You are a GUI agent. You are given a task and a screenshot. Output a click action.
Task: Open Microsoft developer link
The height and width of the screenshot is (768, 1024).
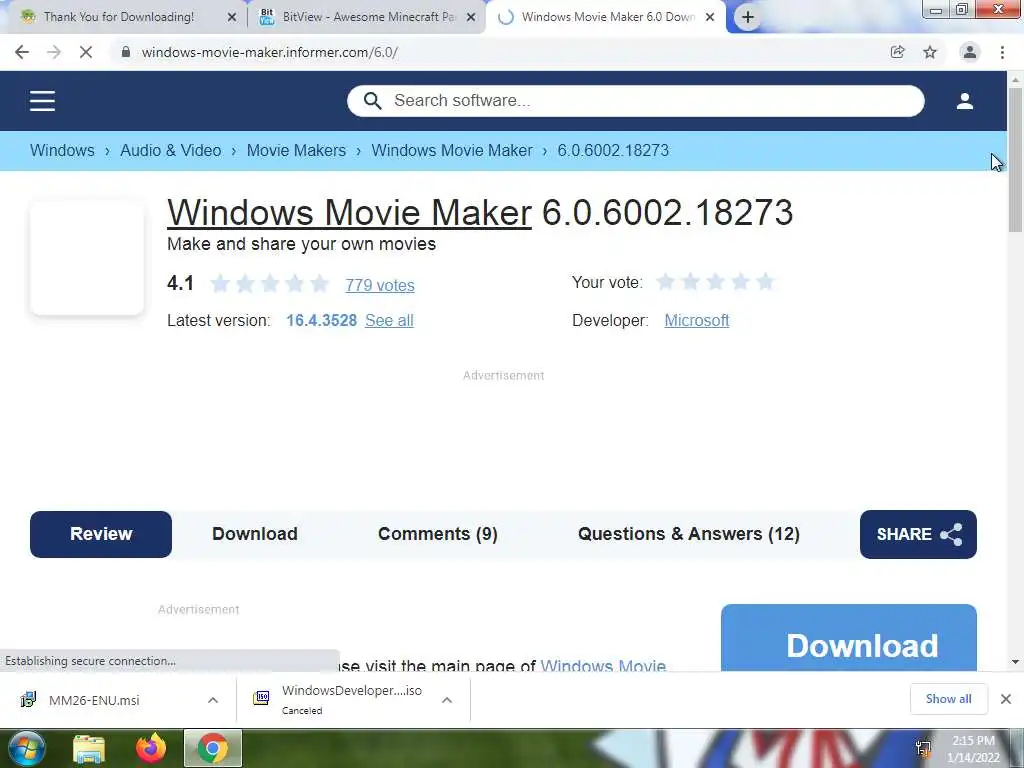coord(697,321)
